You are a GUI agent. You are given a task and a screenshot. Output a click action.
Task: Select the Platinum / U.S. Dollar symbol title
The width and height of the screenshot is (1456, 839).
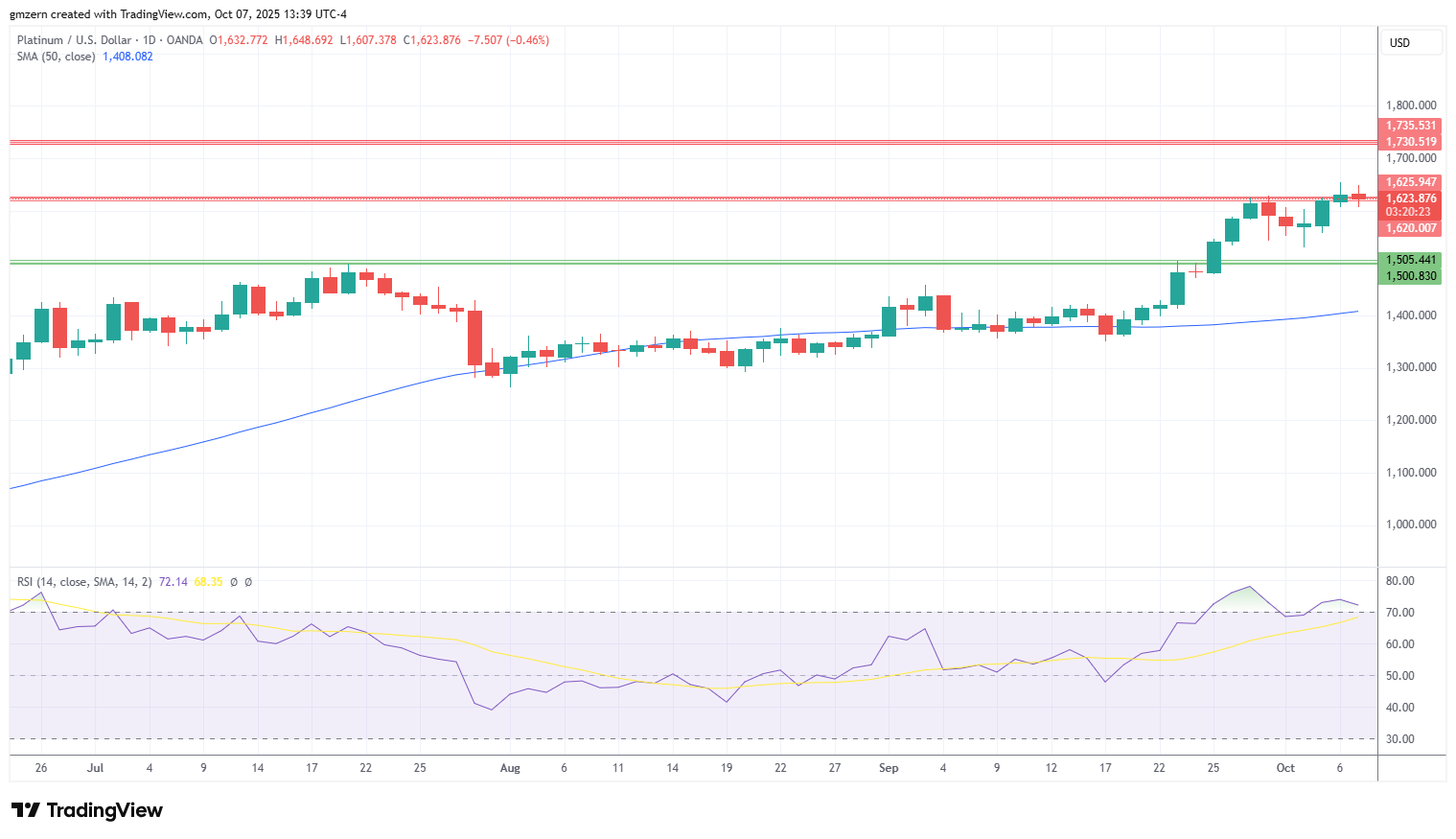click(x=74, y=40)
